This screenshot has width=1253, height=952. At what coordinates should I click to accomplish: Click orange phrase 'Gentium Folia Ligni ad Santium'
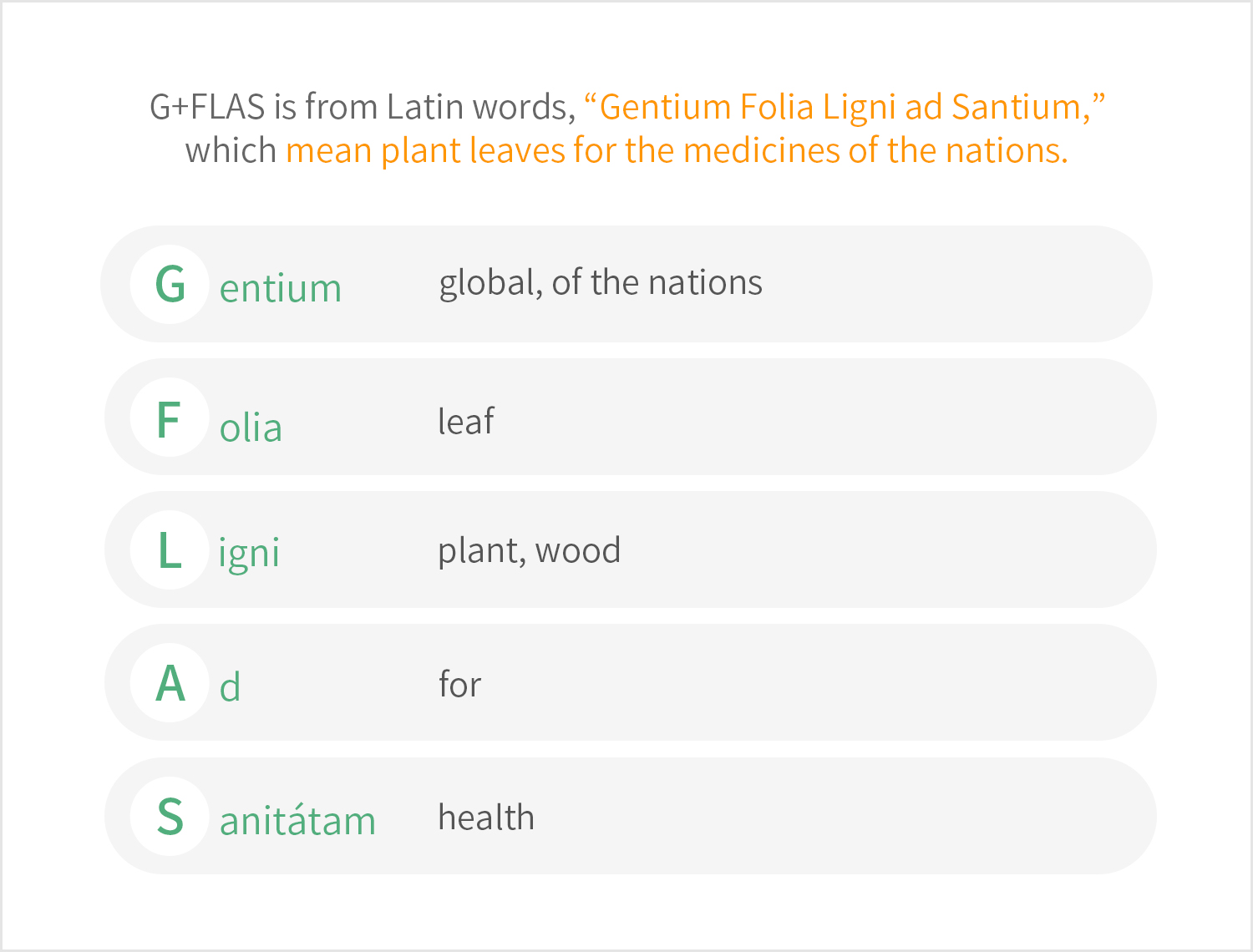tap(844, 108)
